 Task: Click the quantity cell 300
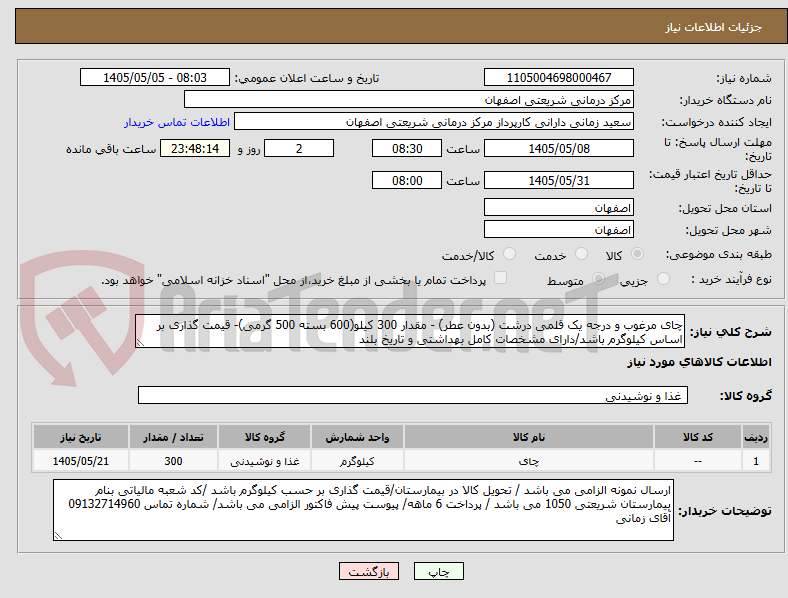pyautogui.click(x=173, y=461)
